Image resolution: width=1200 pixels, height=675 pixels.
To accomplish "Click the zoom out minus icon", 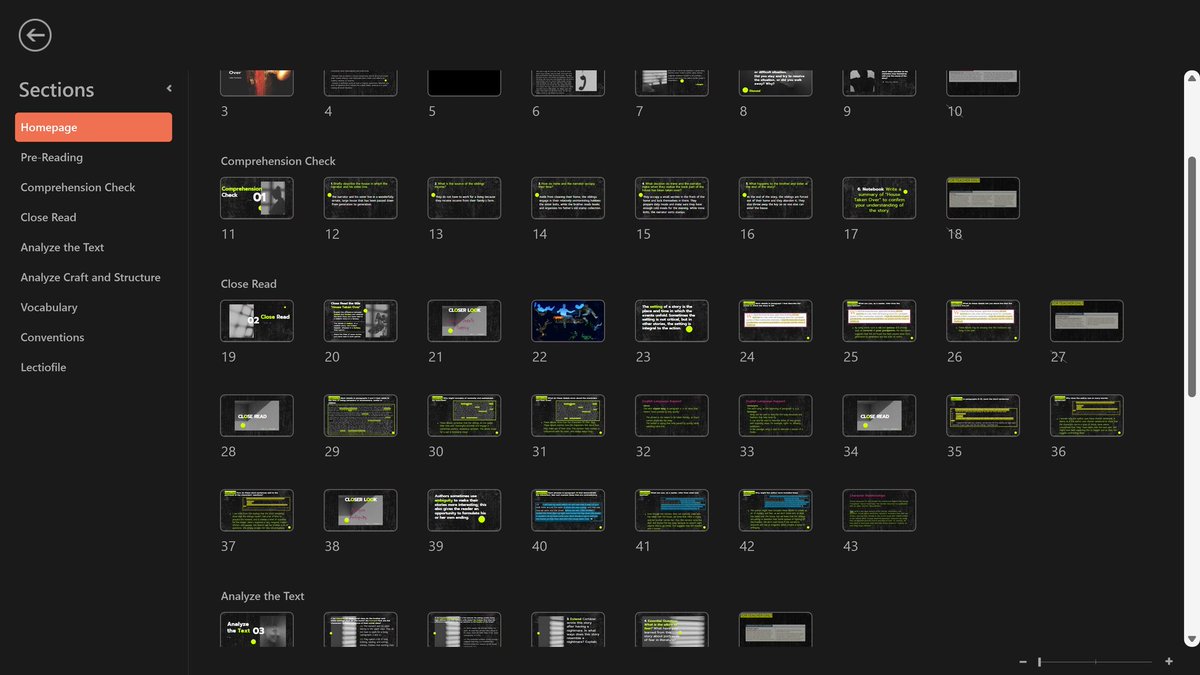I will coord(1022,662).
